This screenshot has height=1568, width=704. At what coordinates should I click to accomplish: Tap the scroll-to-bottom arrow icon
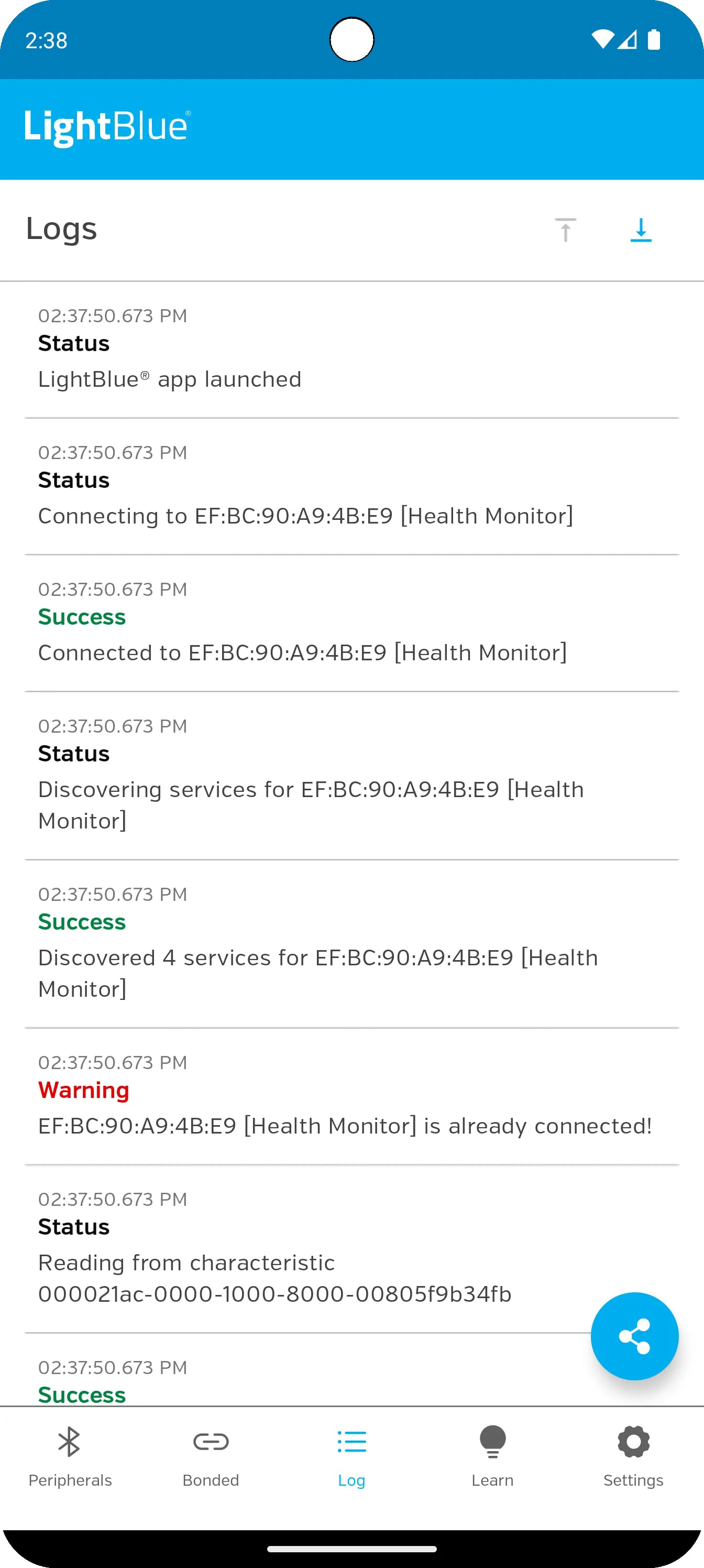pos(640,230)
